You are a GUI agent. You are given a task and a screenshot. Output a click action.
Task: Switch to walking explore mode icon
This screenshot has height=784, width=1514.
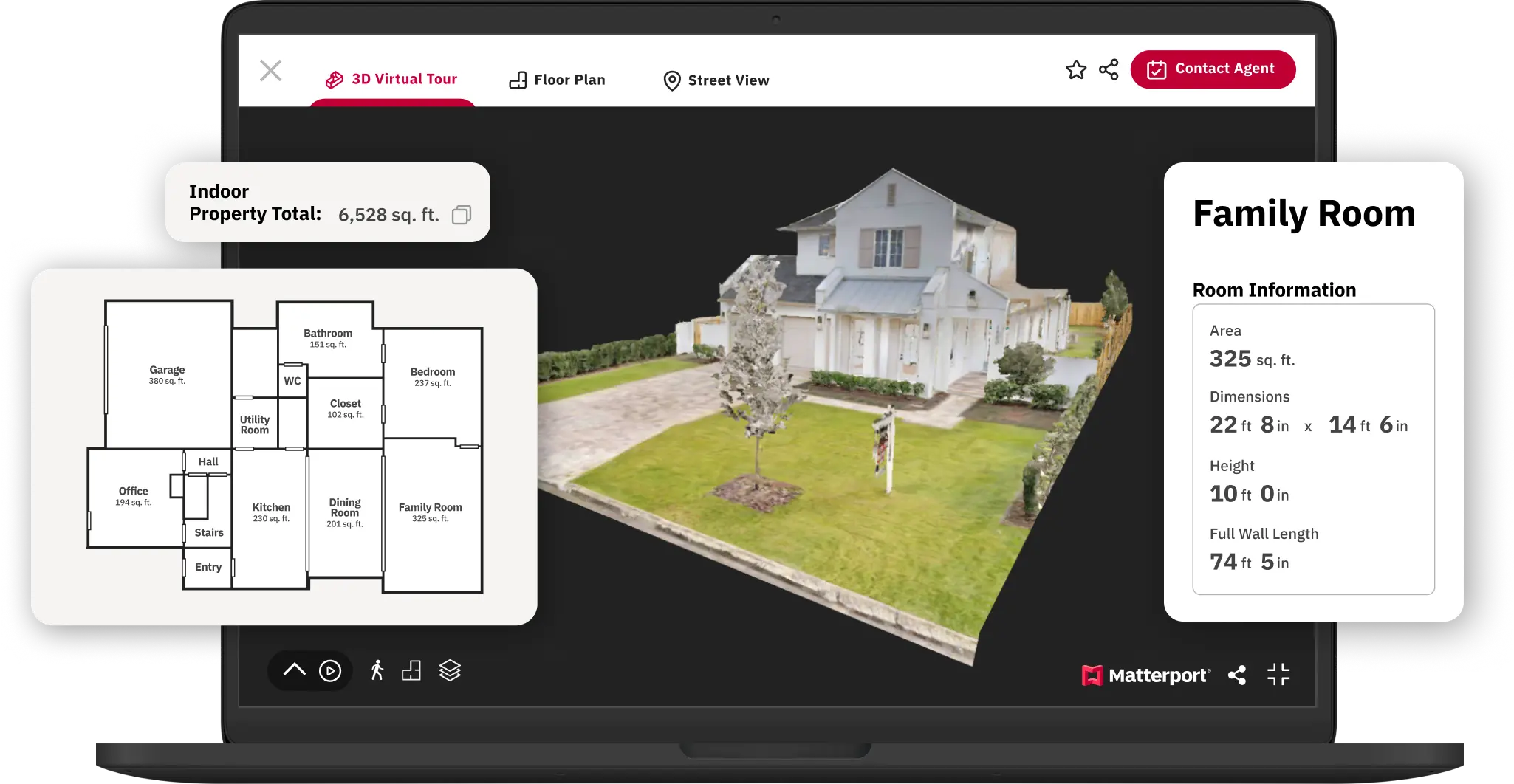(377, 670)
